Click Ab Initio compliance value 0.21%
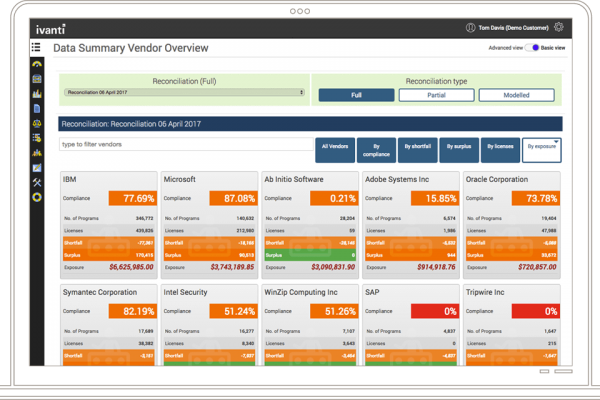 [334, 198]
